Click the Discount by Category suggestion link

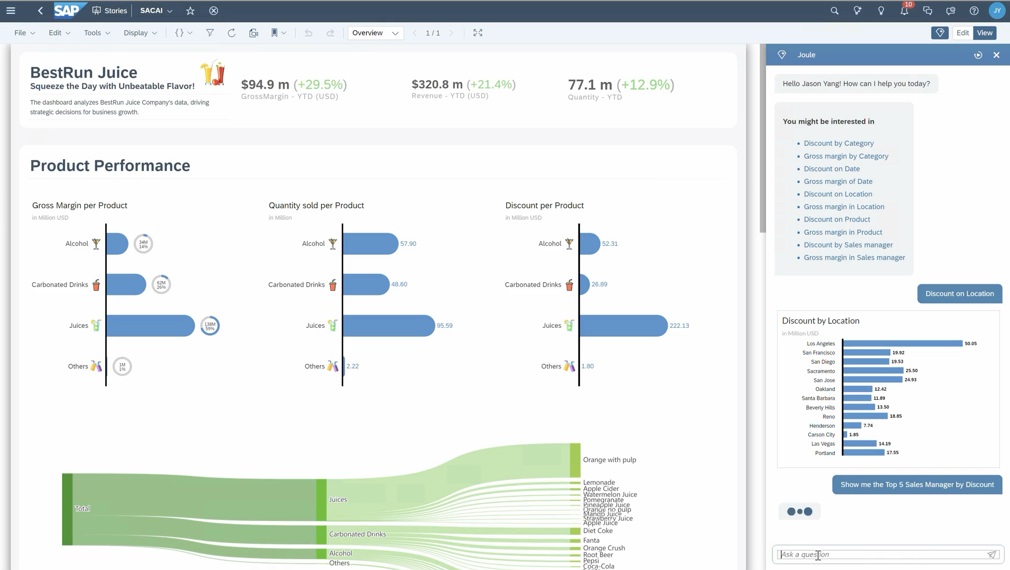pyautogui.click(x=838, y=143)
